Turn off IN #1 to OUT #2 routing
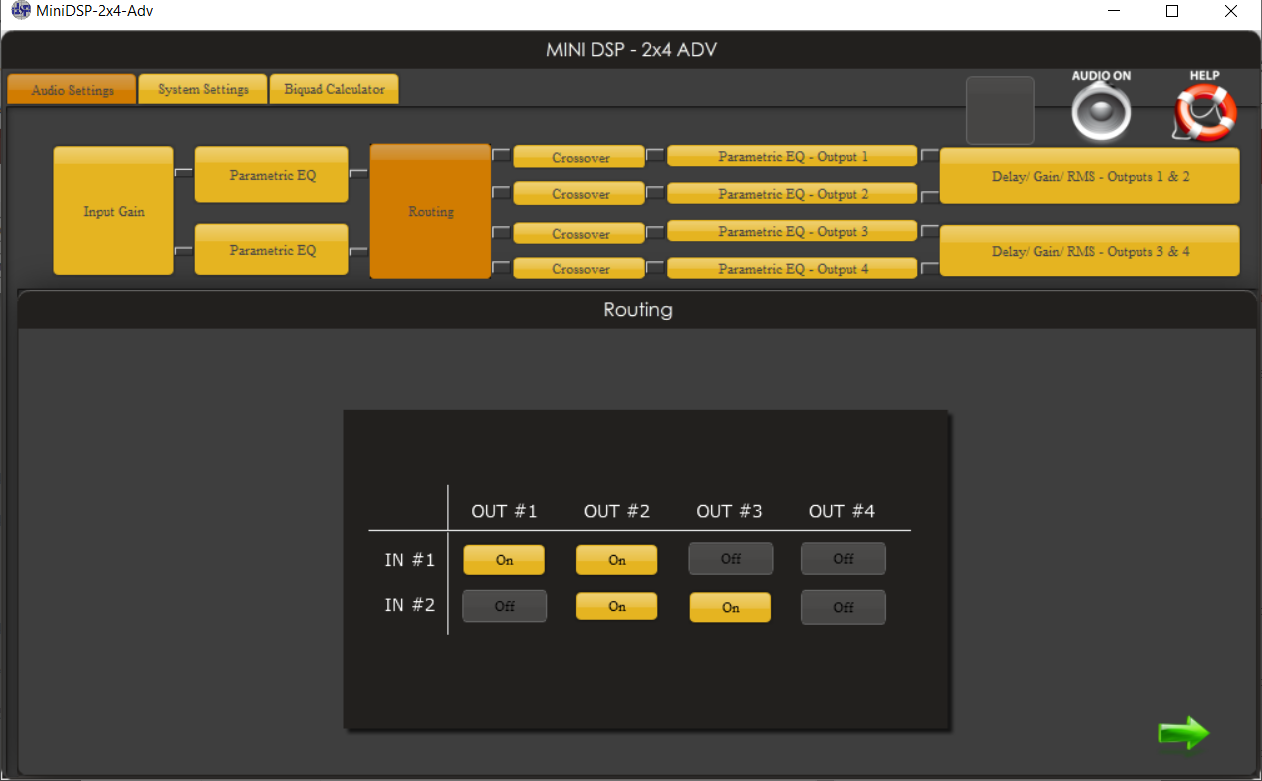This screenshot has width=1262, height=781. click(x=617, y=560)
